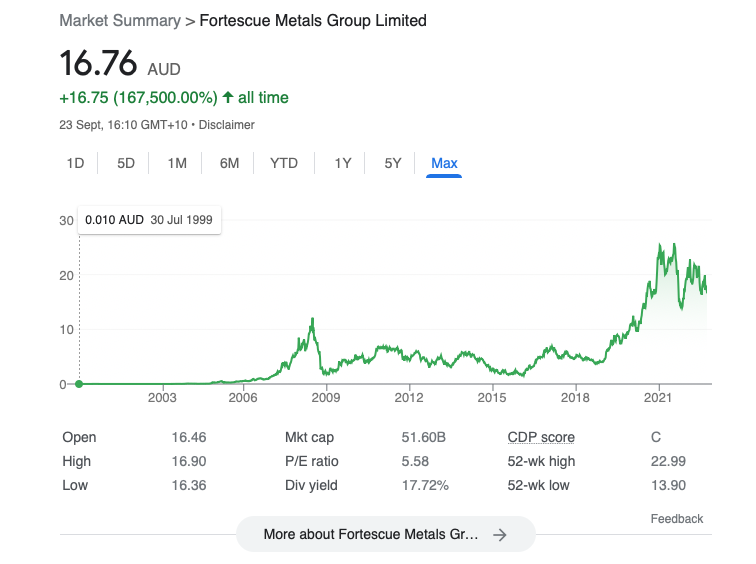Click the arrow icon in More about button
Viewport: 756px width, 564px height.
tap(500, 535)
